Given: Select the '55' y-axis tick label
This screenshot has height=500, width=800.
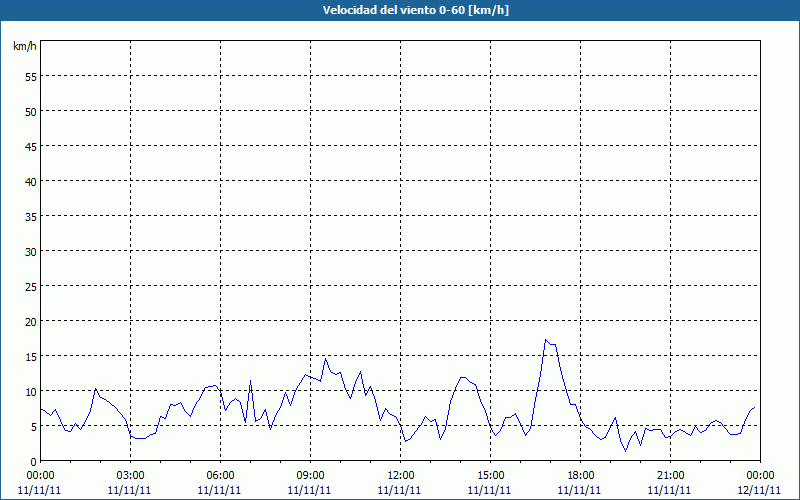Looking at the screenshot, I should pyautogui.click(x=31, y=76).
